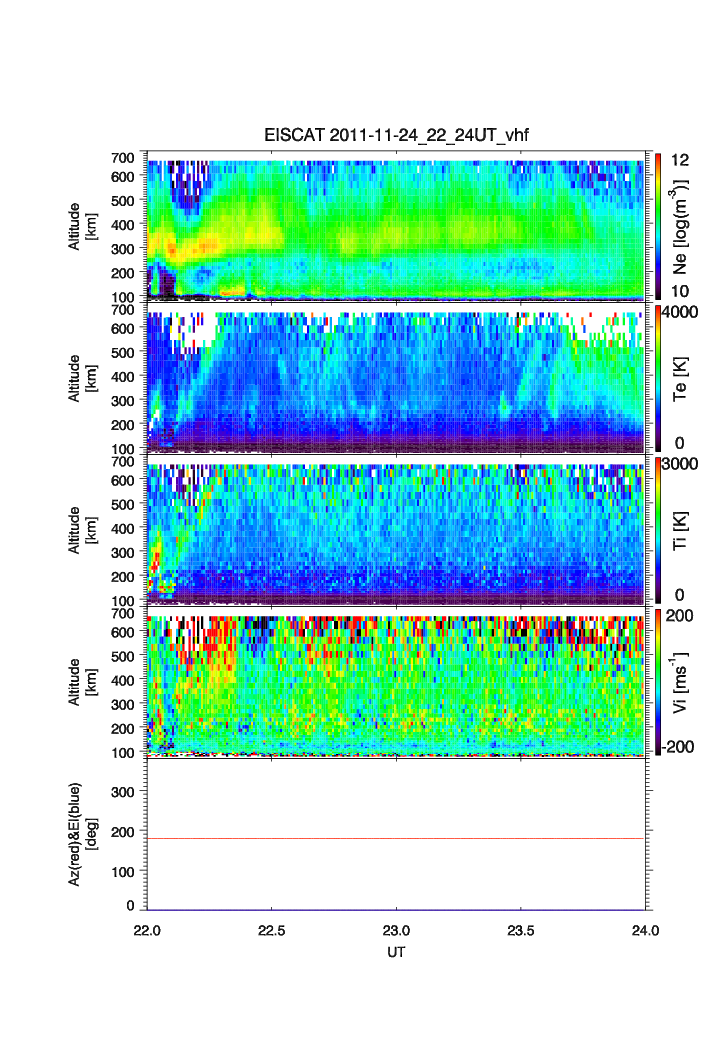Click the 3000 value on Ti colorbar
Screen dimensions: 708x1062
point(680,464)
